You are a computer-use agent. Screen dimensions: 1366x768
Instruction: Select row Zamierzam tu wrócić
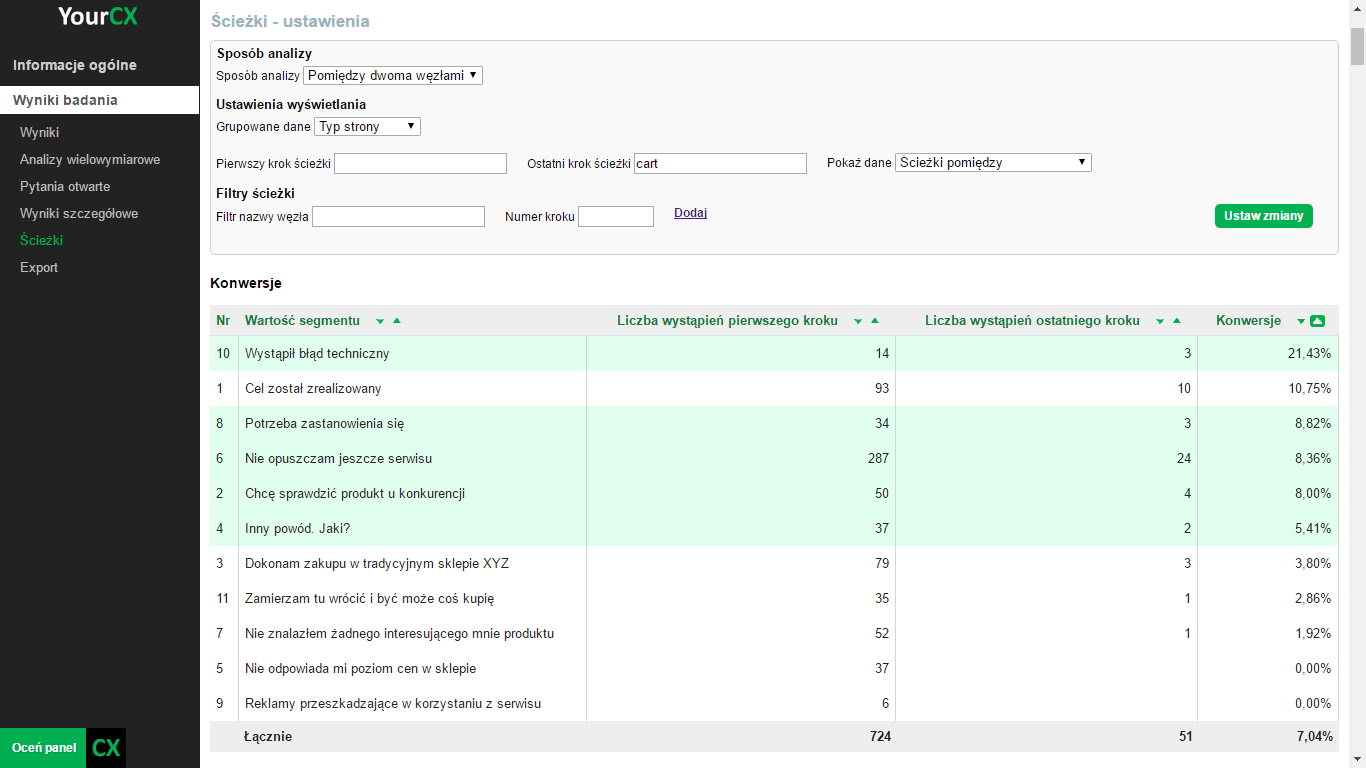774,598
